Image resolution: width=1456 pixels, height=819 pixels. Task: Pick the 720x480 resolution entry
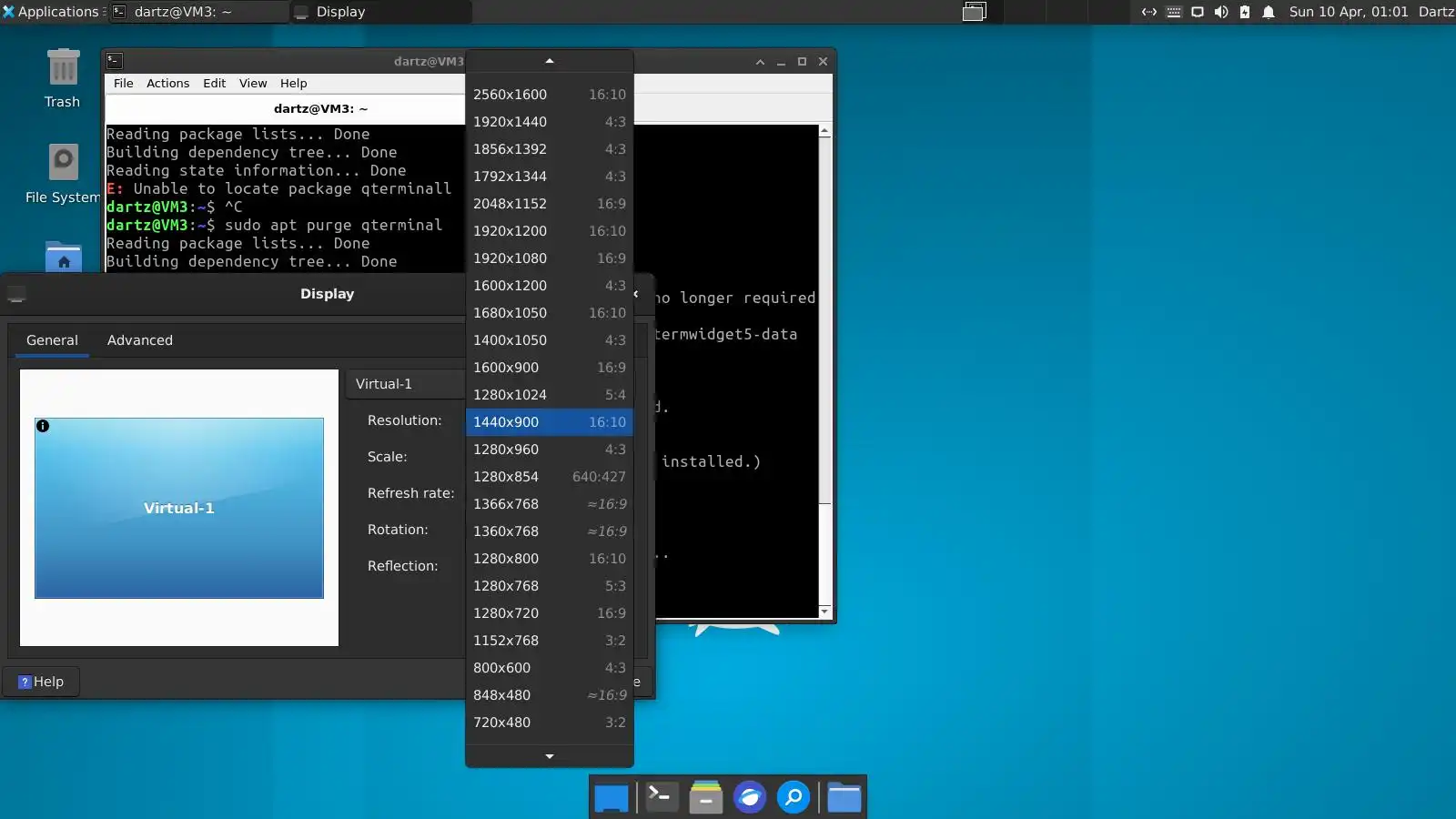pos(549,723)
